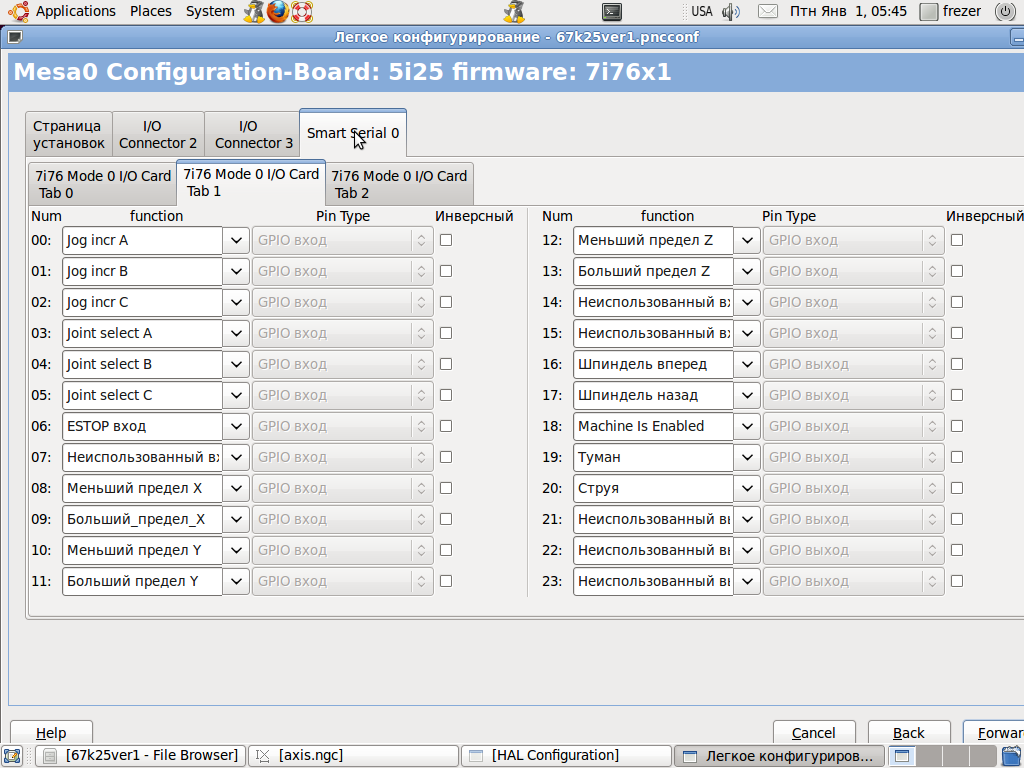The width and height of the screenshot is (1024, 768).
Task: Open 7i76 Mode 0 I/O Card Tab 0
Action: [103, 184]
